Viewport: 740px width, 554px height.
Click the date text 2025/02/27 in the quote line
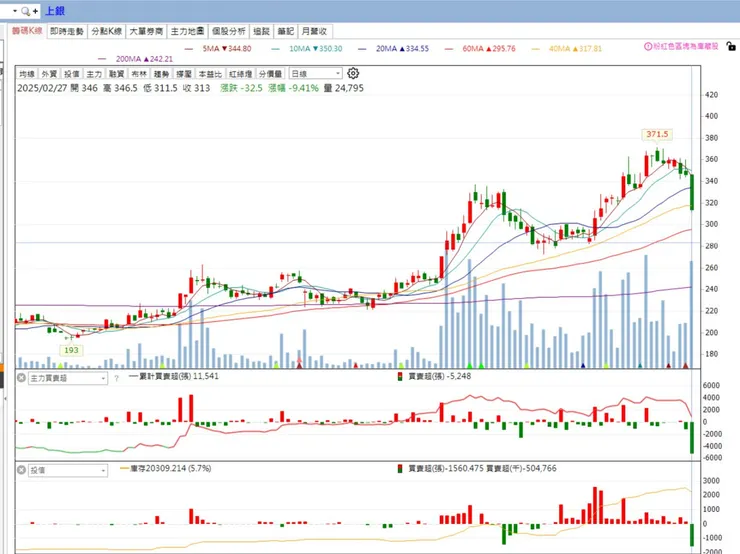pos(42,88)
